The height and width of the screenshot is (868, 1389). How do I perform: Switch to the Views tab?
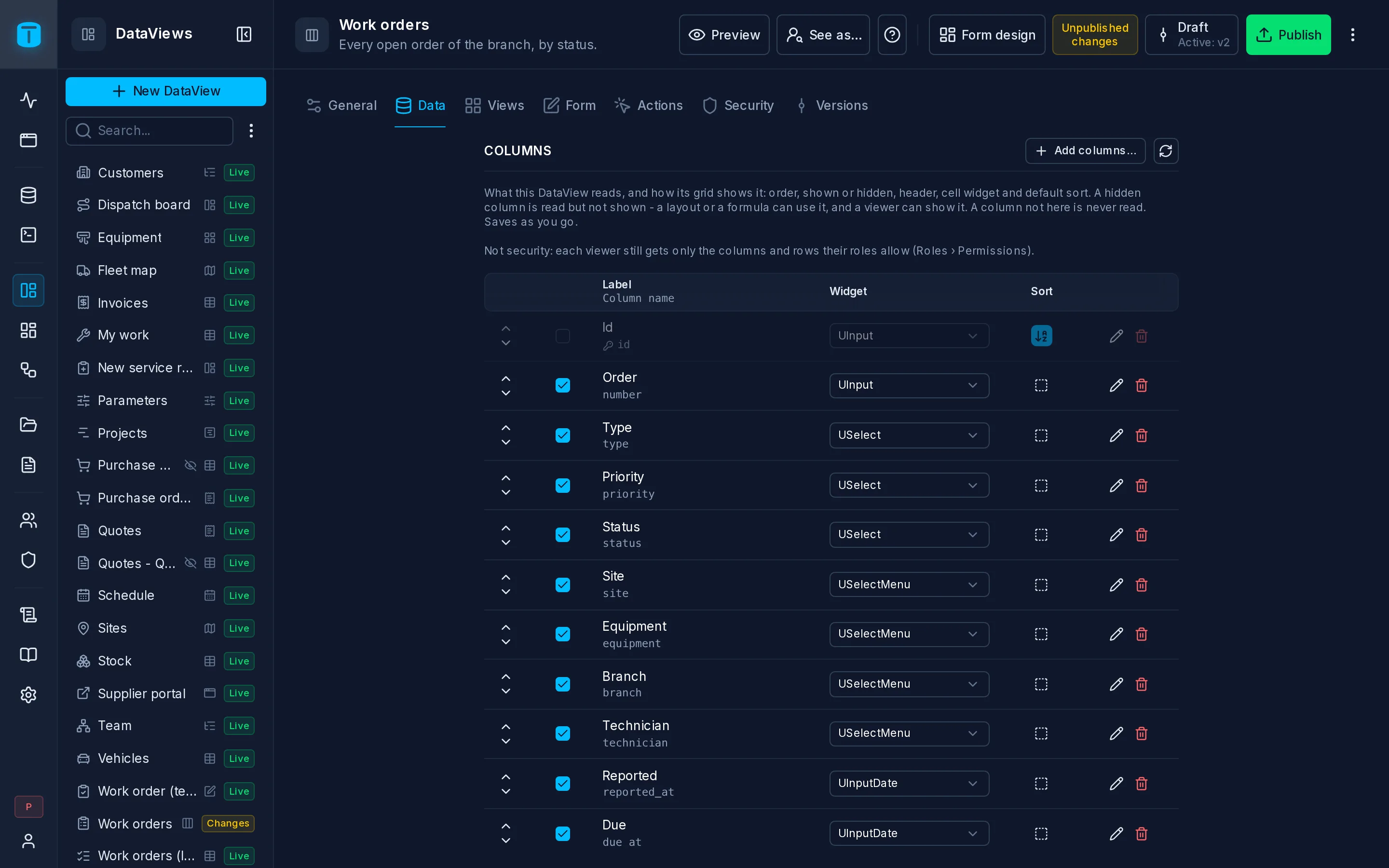click(494, 106)
